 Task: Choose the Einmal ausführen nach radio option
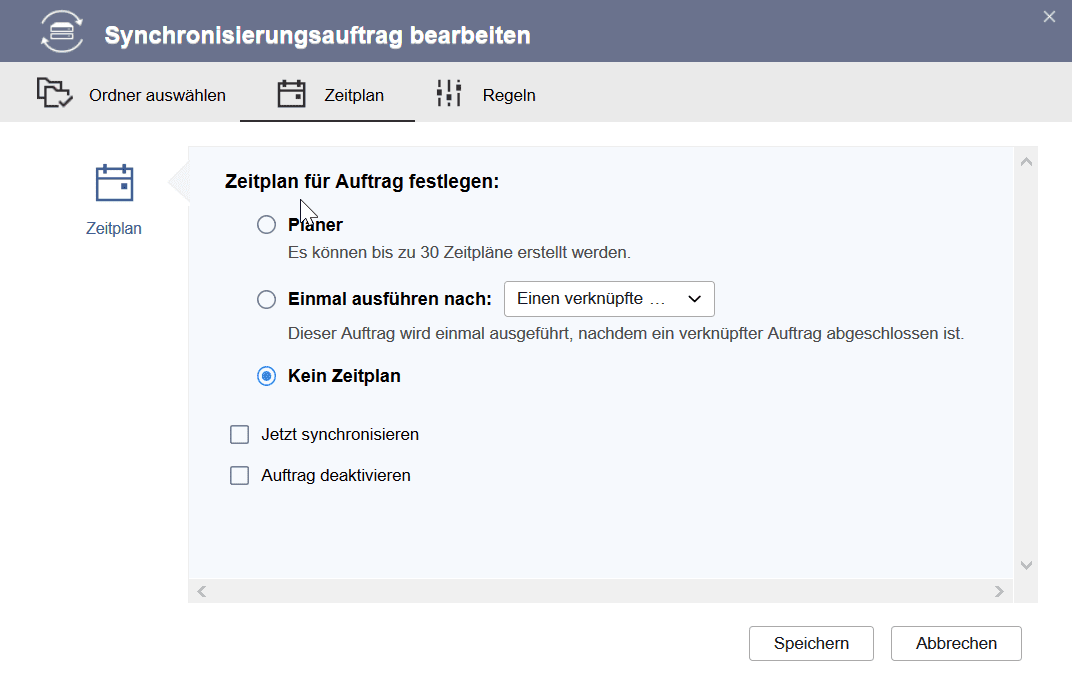pos(266,299)
